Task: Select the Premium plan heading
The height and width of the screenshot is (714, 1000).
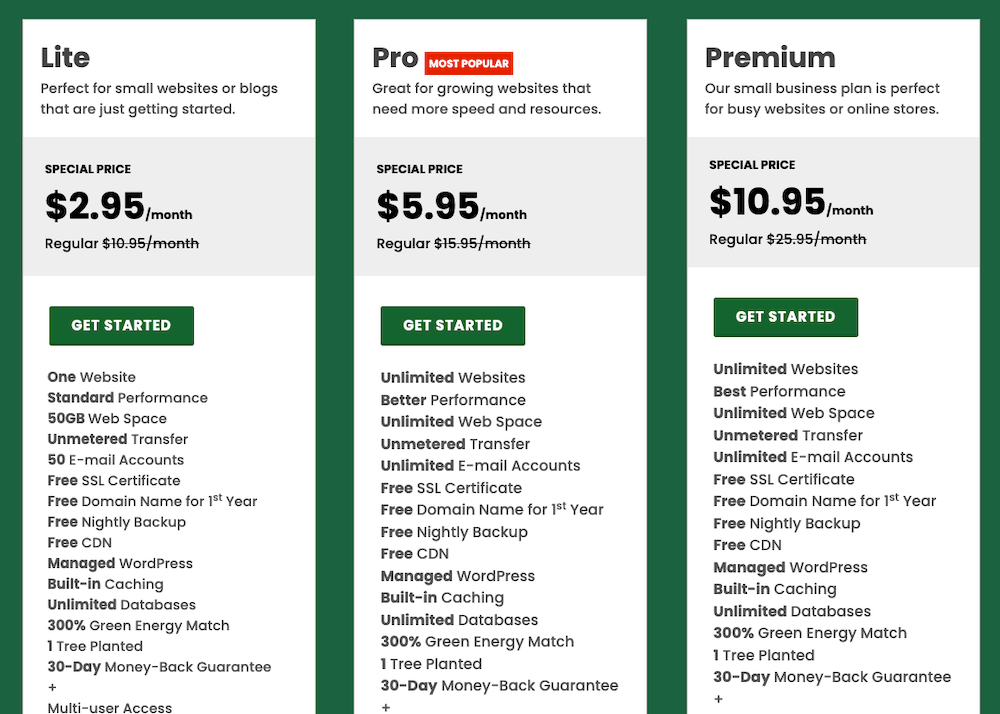Action: (770, 58)
